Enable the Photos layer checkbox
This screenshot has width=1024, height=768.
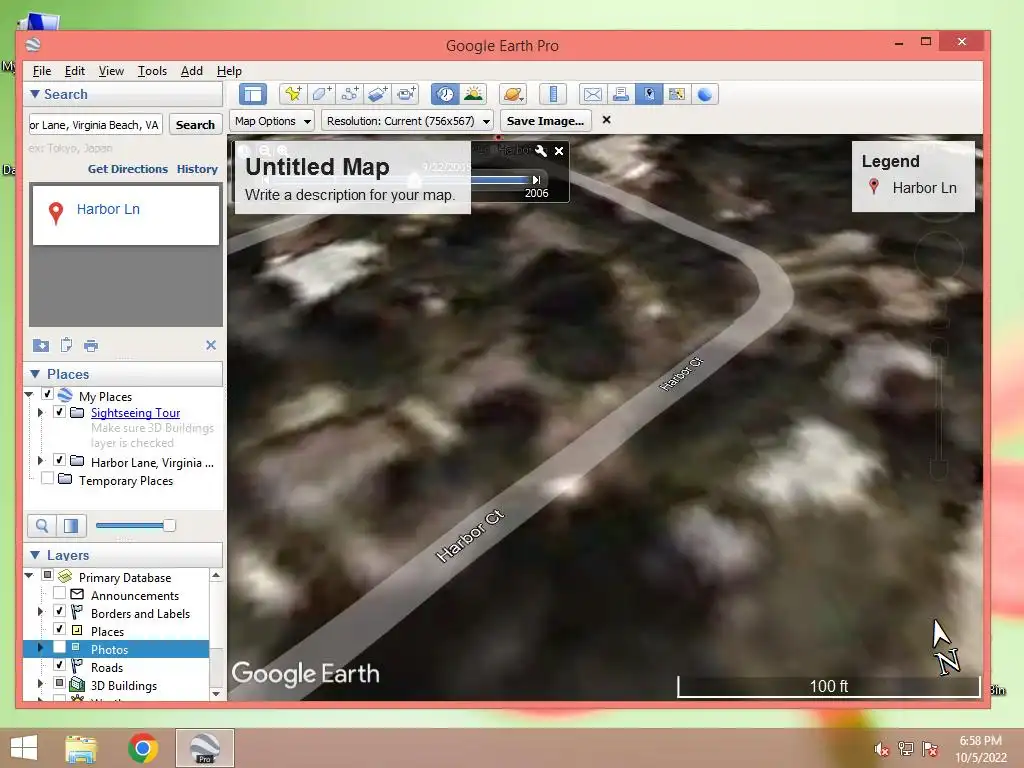click(x=59, y=647)
